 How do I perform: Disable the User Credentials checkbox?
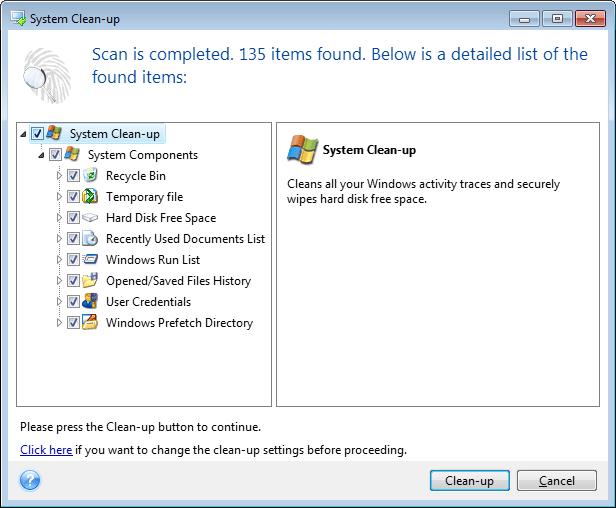73,302
